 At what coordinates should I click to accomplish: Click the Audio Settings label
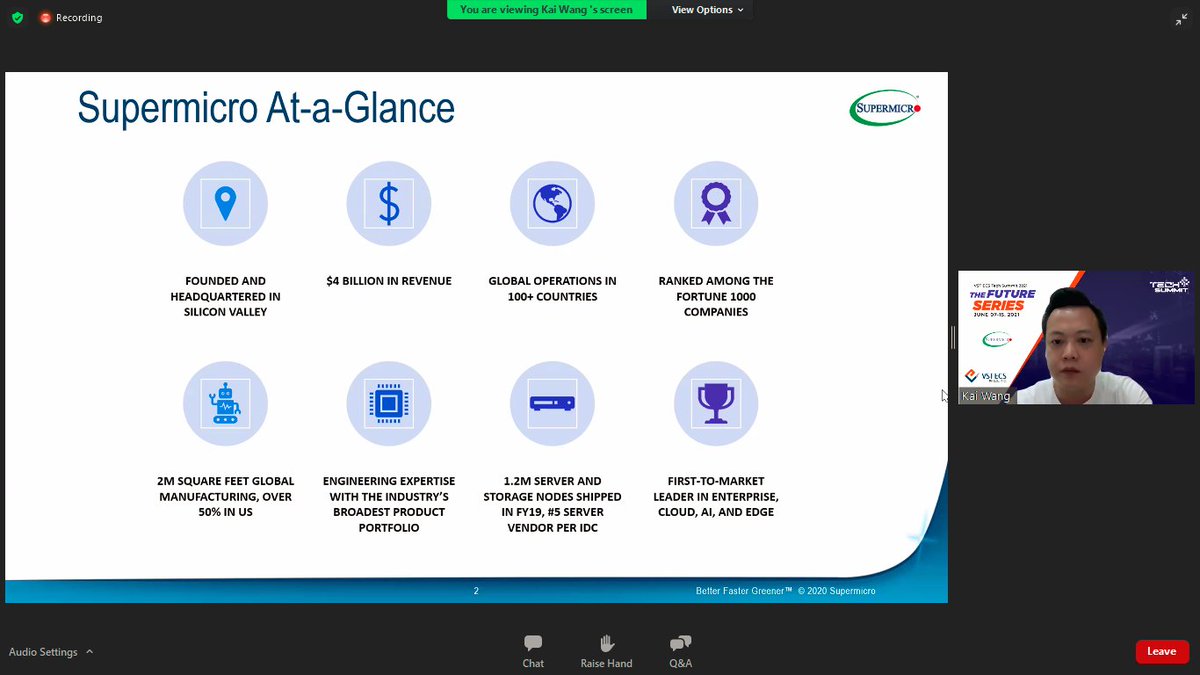click(43, 652)
